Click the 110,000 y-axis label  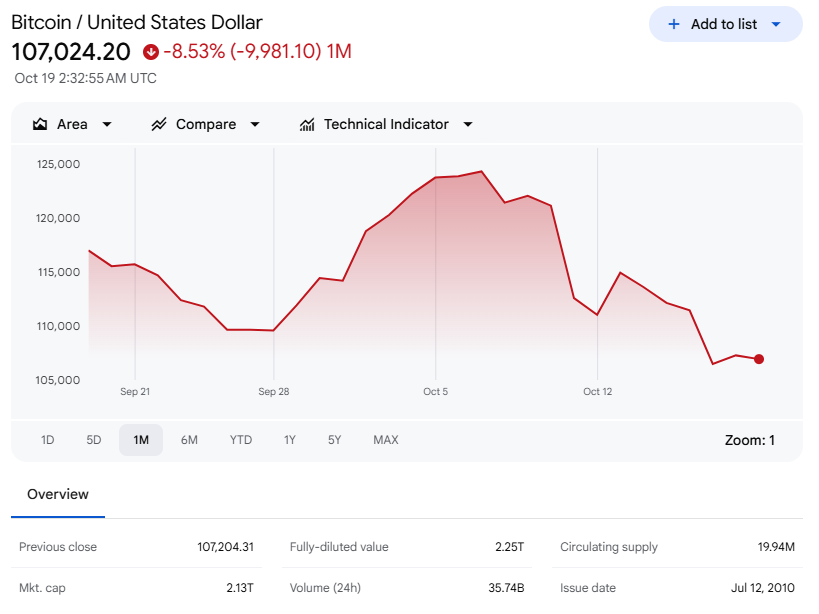click(58, 326)
